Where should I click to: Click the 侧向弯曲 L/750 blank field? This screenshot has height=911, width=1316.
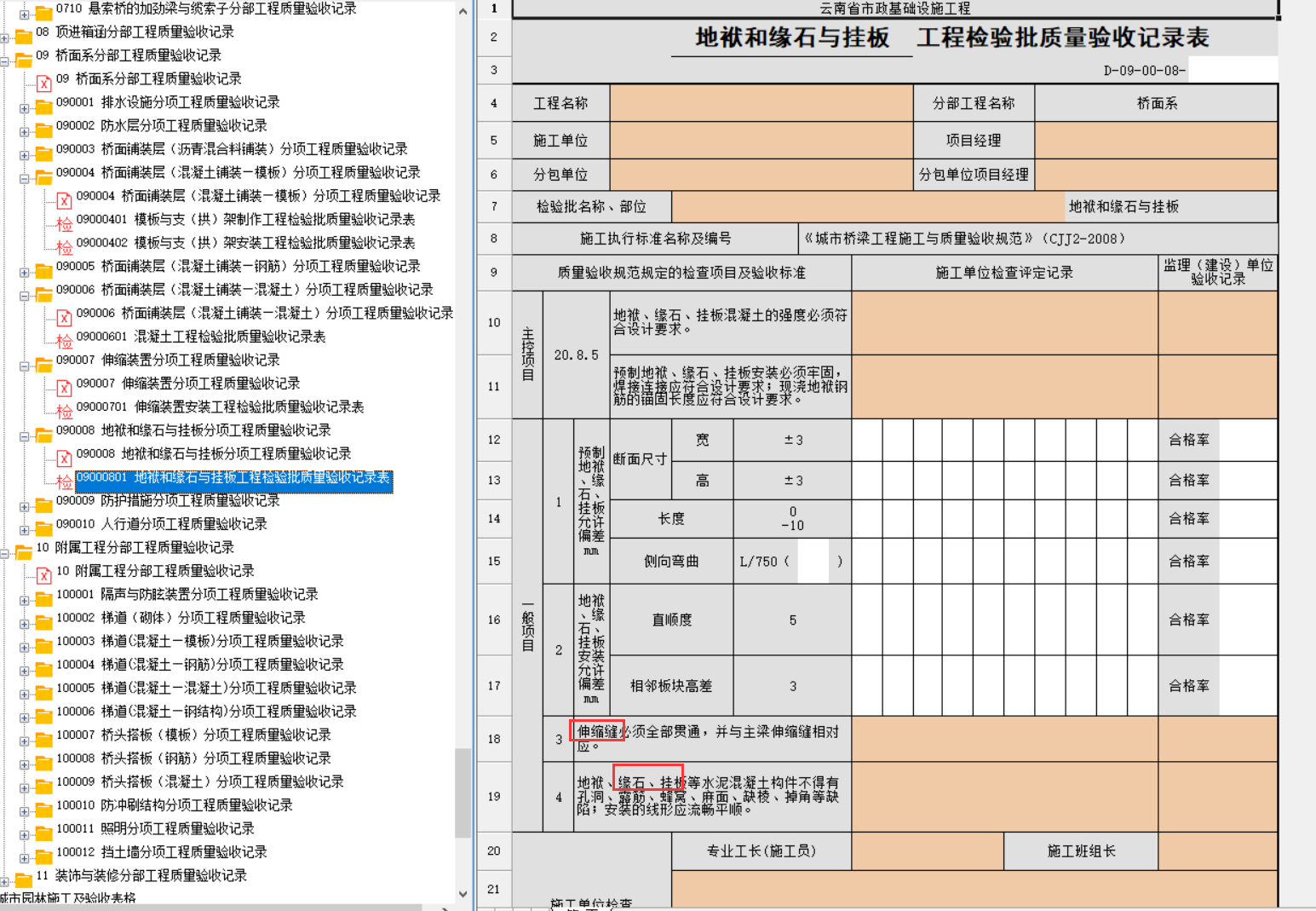click(x=813, y=562)
